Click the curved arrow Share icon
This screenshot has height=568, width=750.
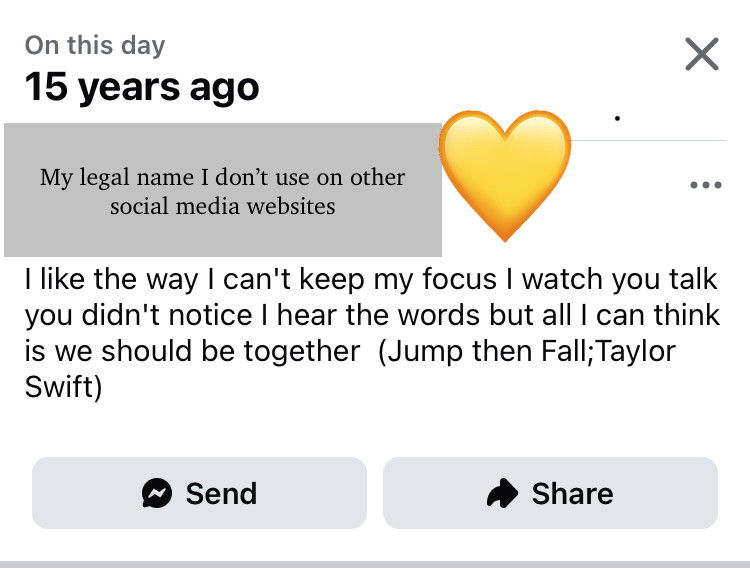coord(502,493)
